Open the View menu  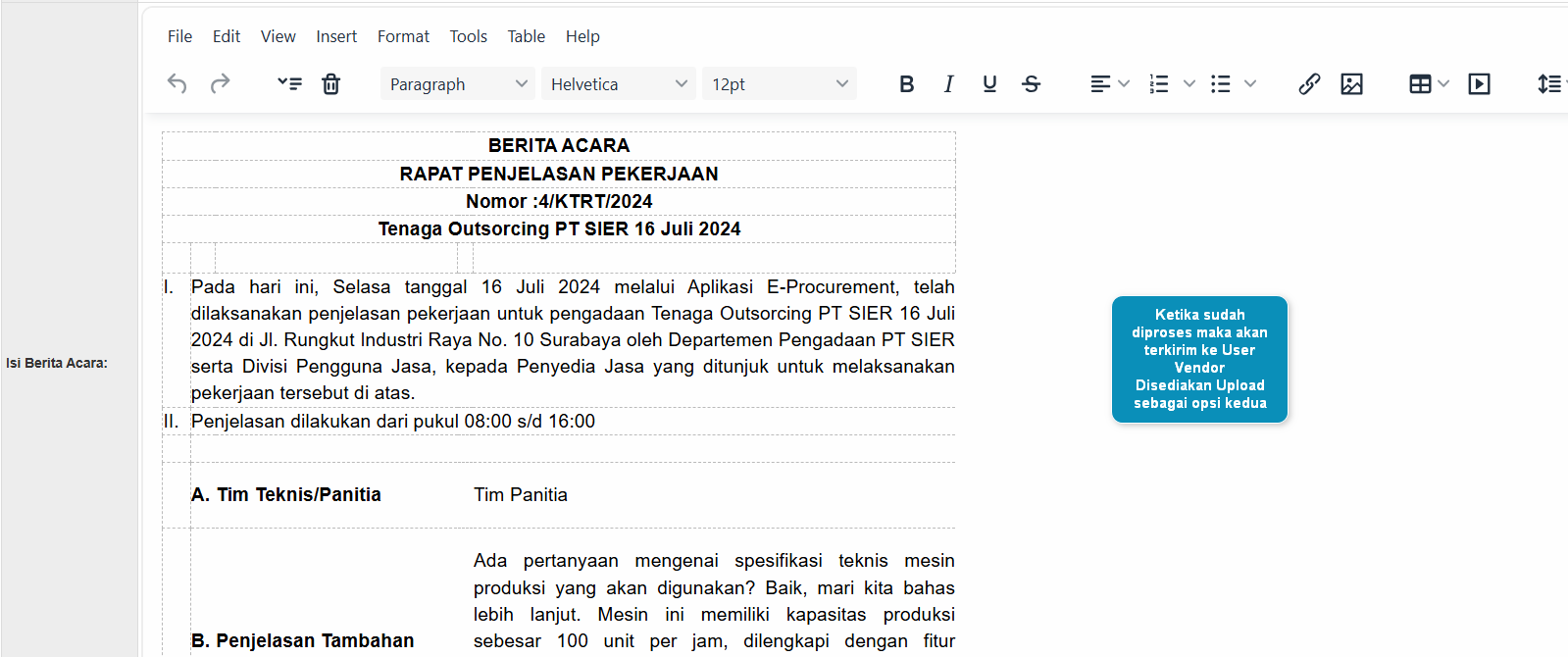coord(278,36)
